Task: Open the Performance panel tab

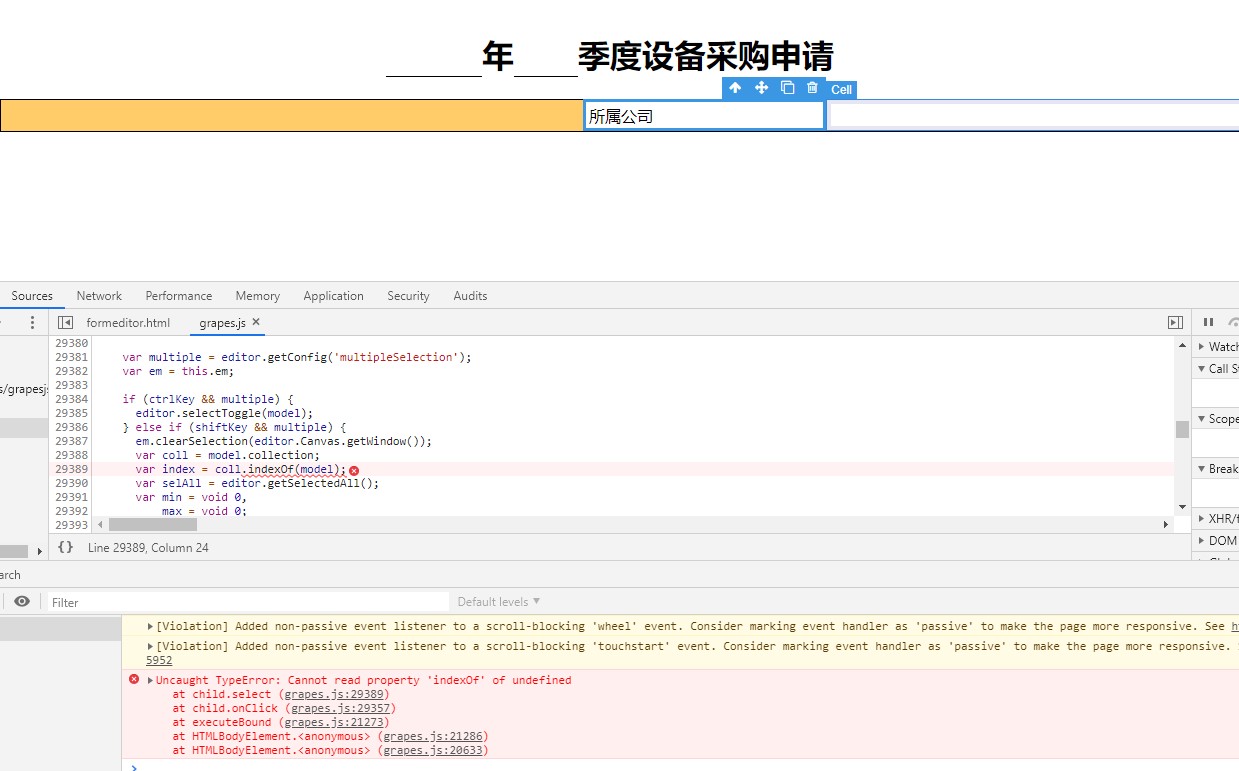Action: point(179,296)
